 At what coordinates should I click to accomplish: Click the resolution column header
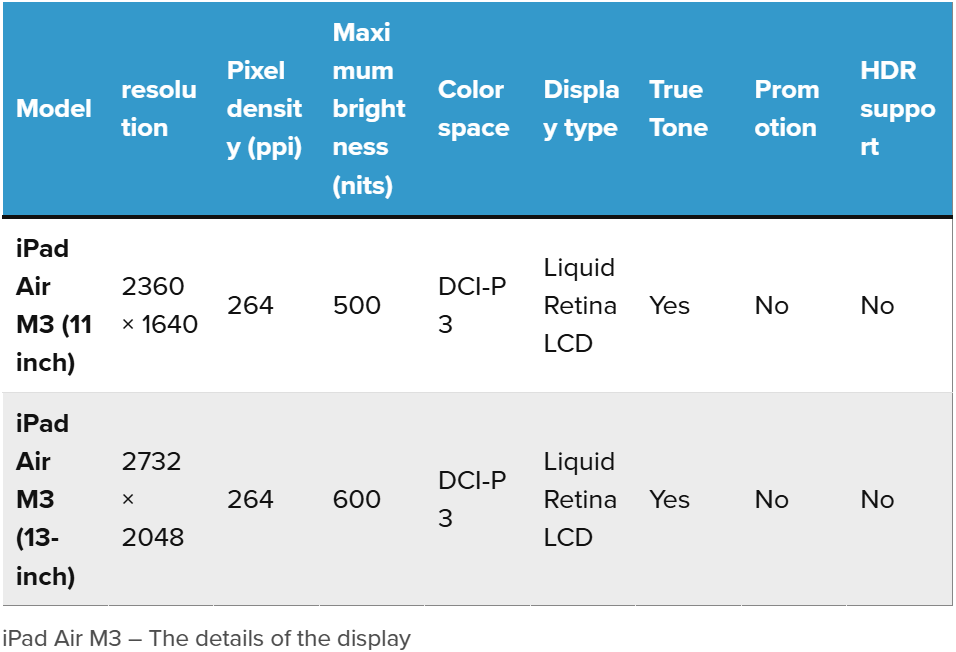tap(159, 109)
